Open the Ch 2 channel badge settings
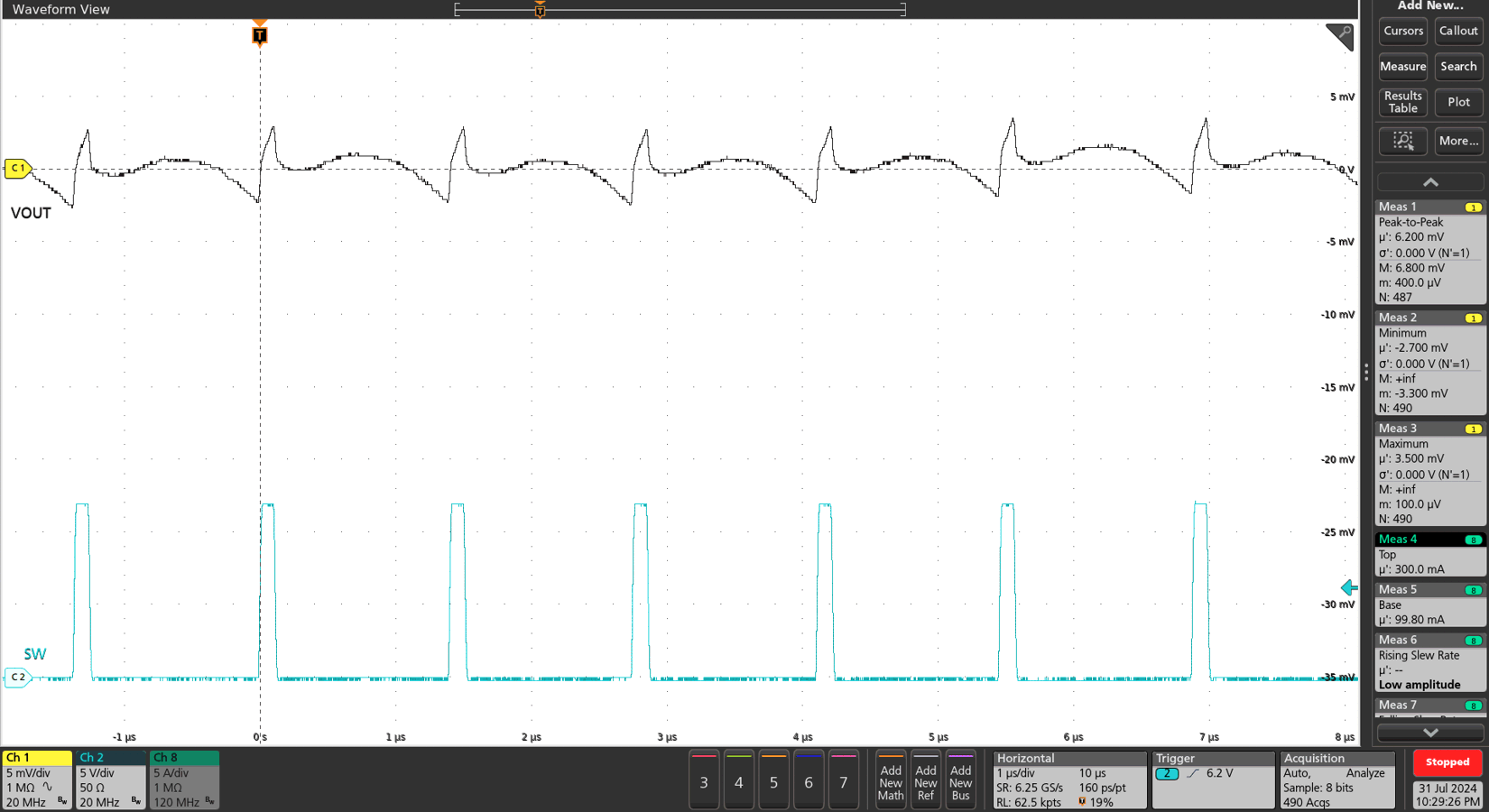The height and width of the screenshot is (812, 1489). [110, 780]
